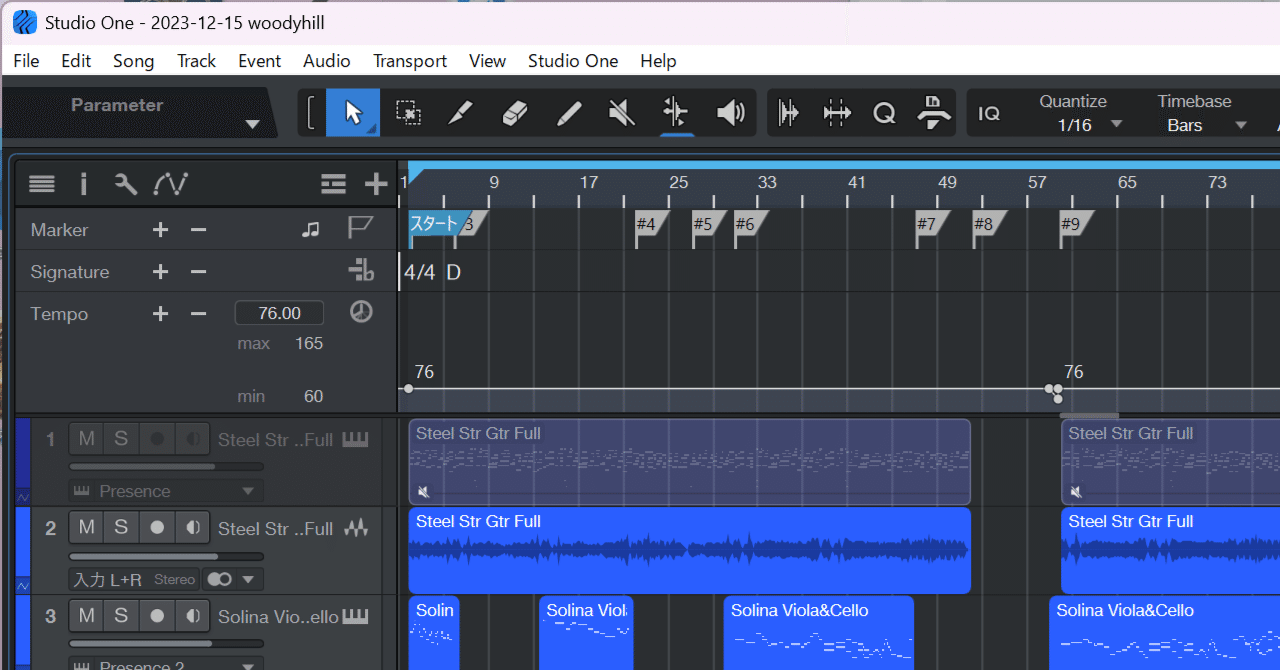
Task: Open the Quantize 1/16 dropdown
Action: coord(1116,125)
